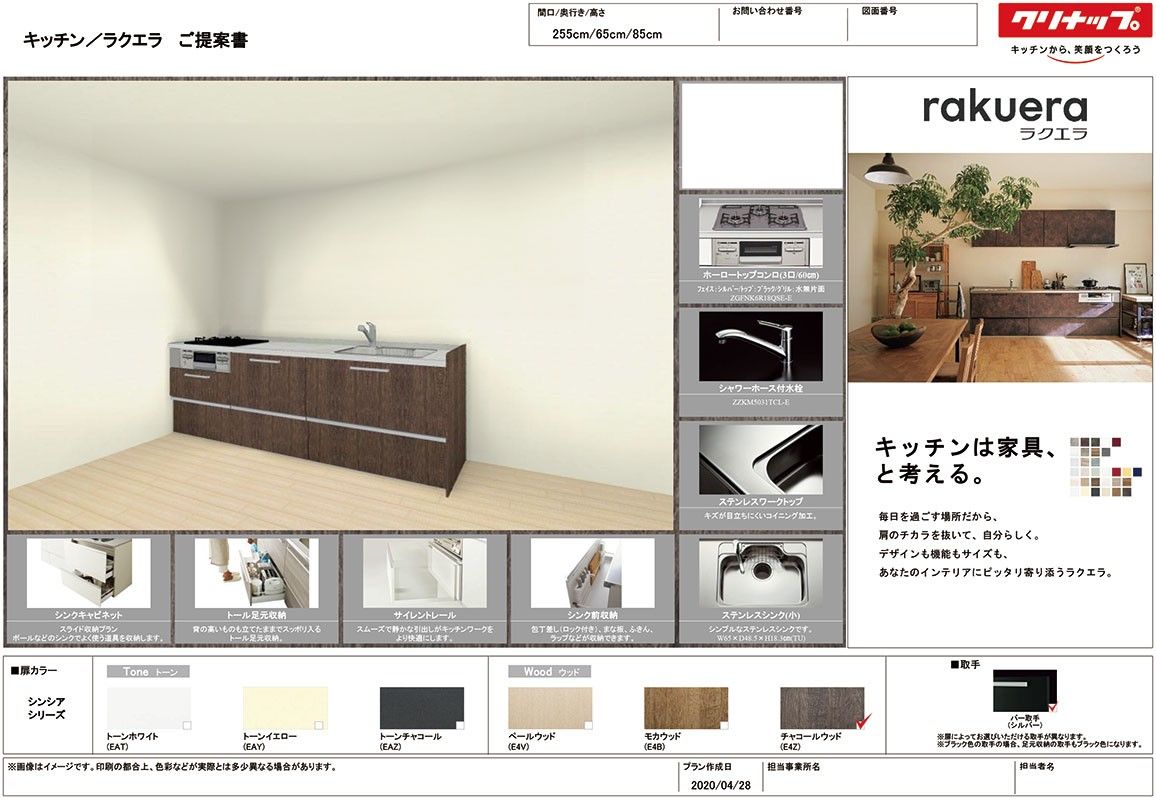Click the Cleanup brand logo
This screenshot has height=800, width=1156.
pyautogui.click(x=1075, y=21)
